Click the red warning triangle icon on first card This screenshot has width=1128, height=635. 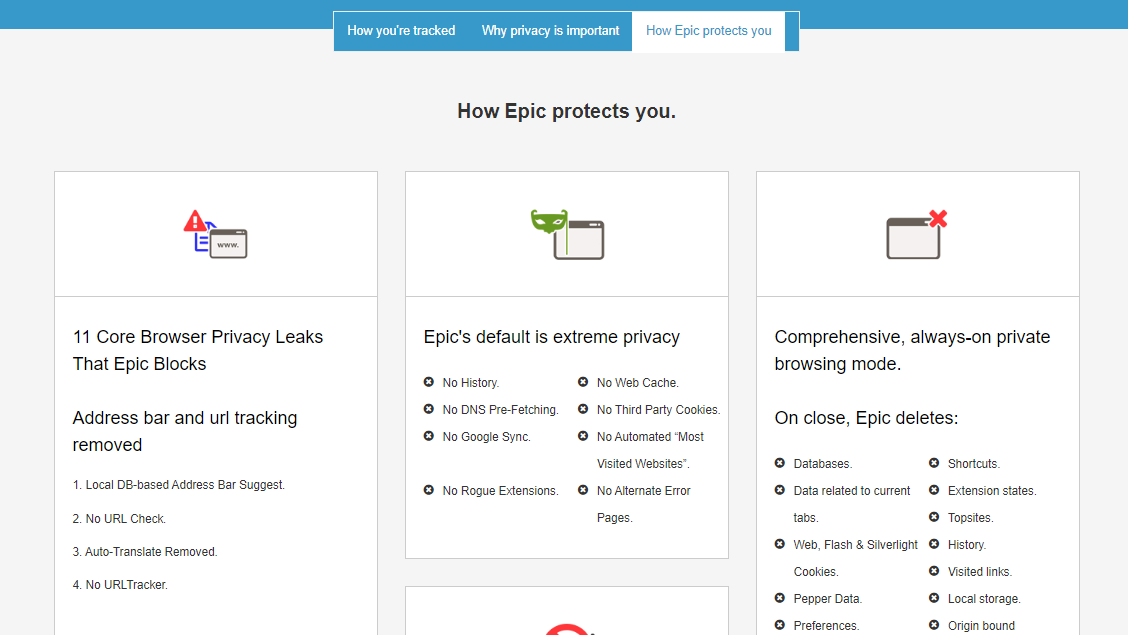click(x=195, y=221)
